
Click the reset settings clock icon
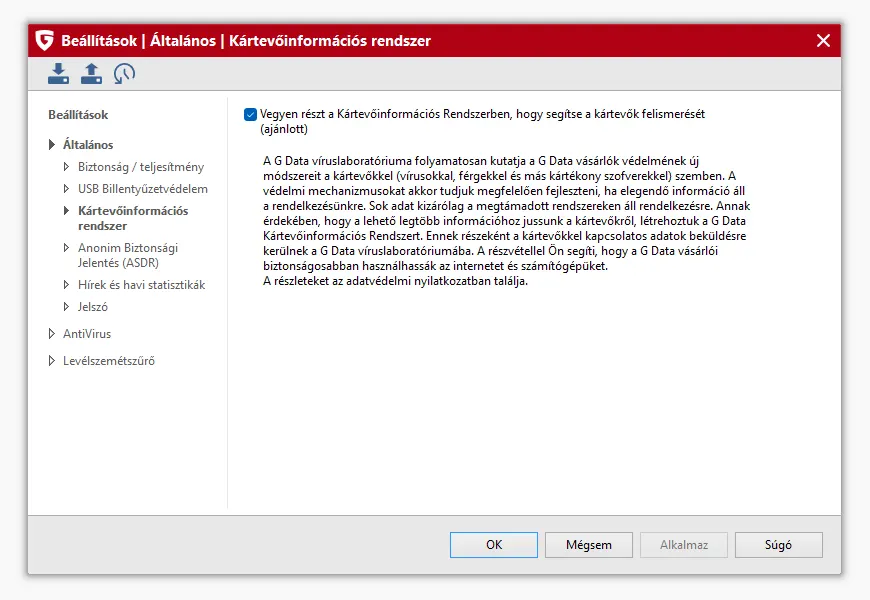click(x=124, y=73)
